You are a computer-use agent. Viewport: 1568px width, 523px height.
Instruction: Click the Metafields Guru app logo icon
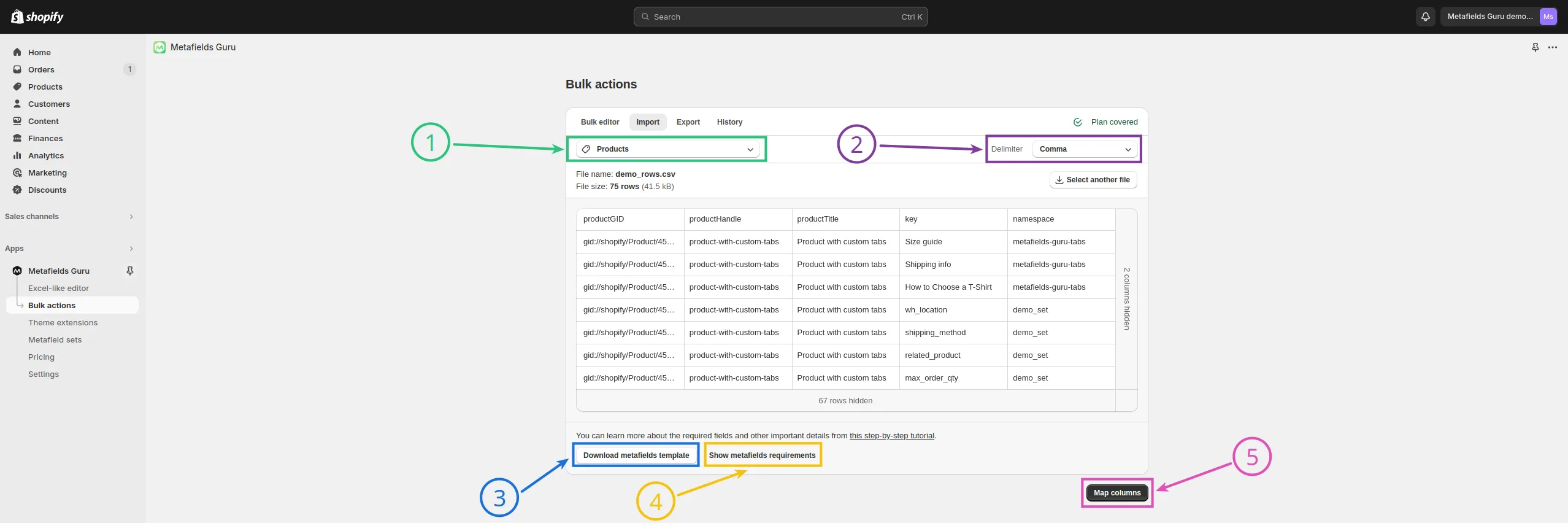[x=159, y=47]
